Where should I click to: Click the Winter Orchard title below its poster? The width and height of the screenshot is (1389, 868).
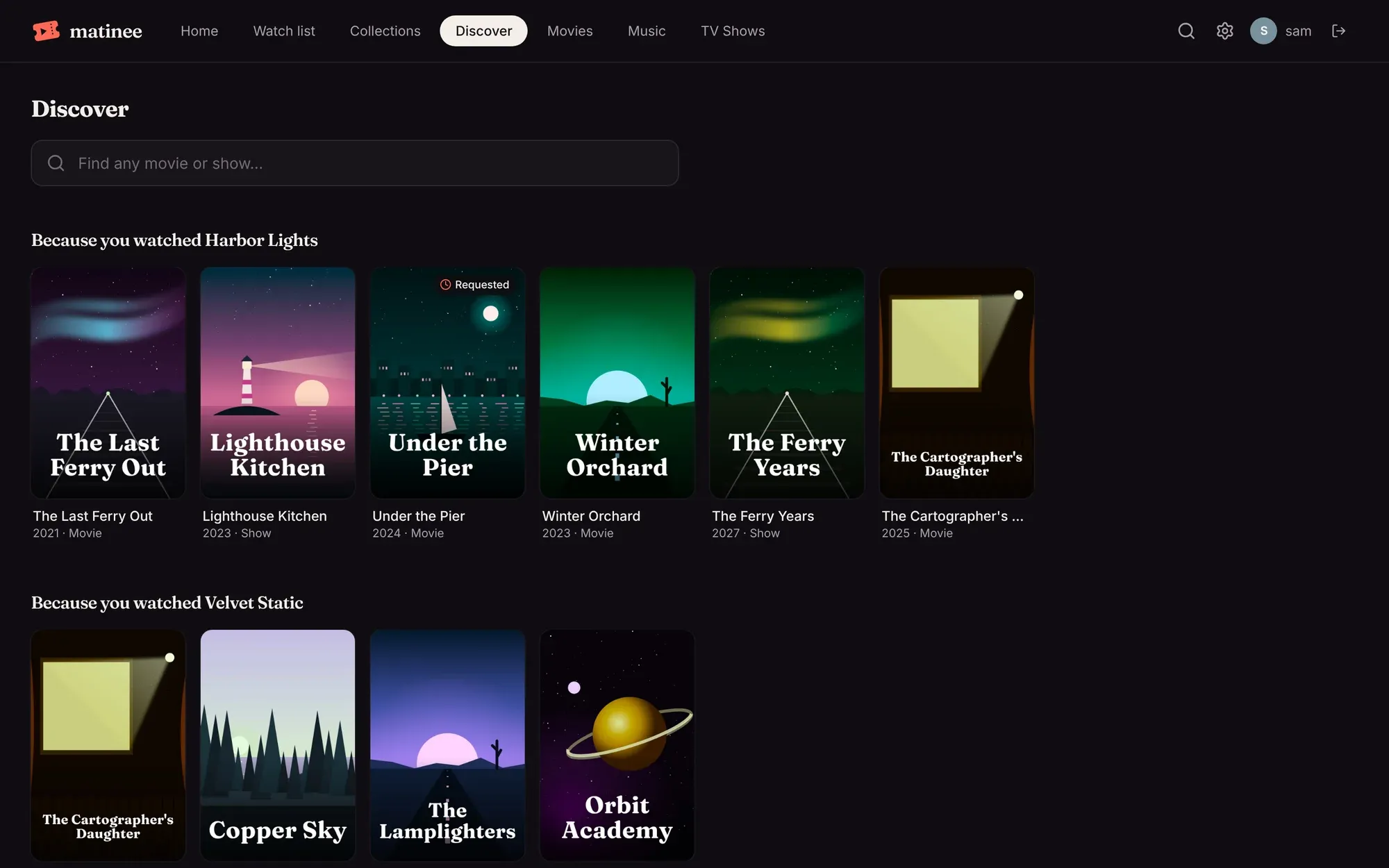point(591,516)
